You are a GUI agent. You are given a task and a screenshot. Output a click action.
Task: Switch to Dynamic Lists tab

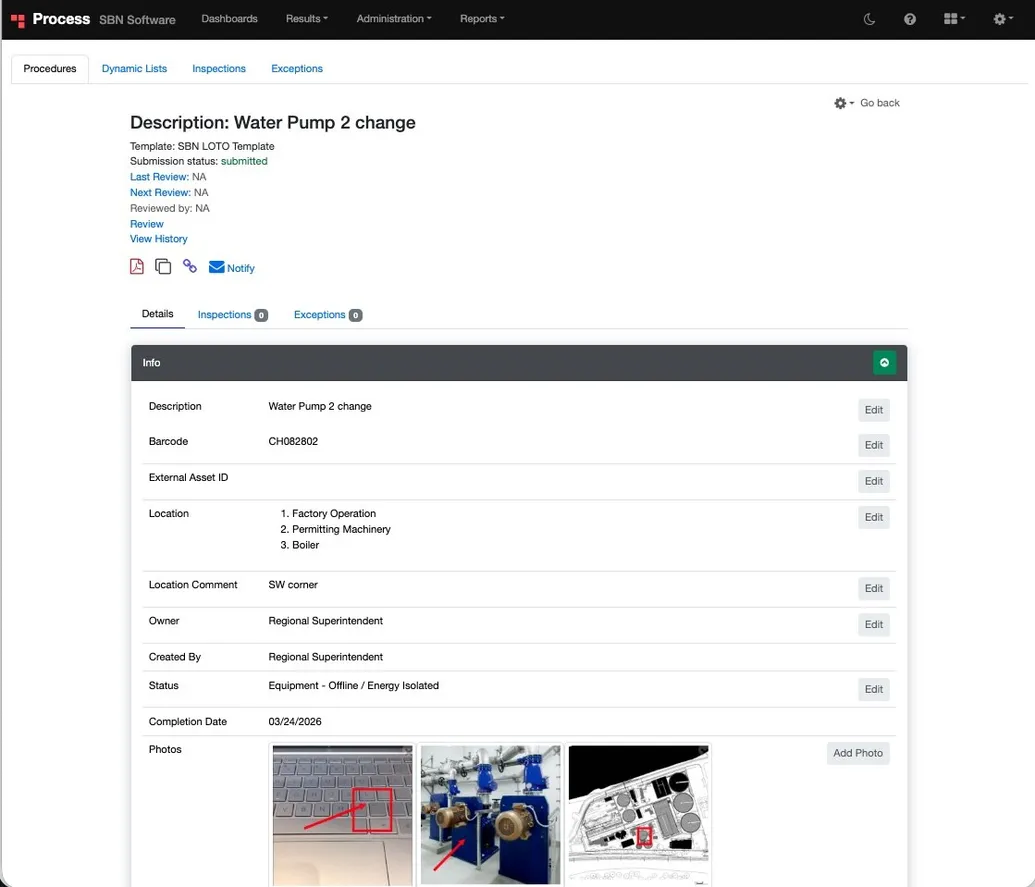point(134,69)
